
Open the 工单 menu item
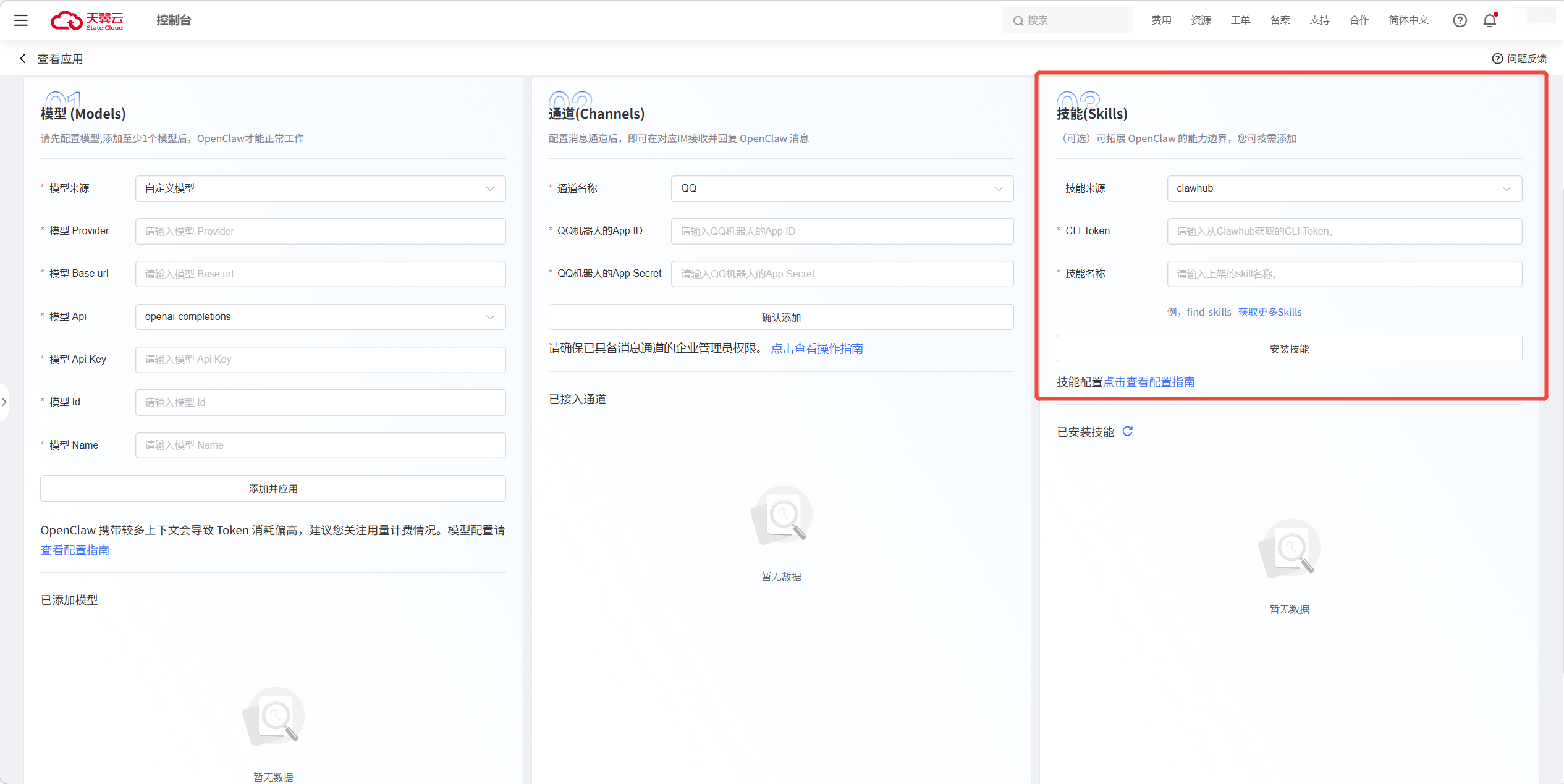(1240, 20)
